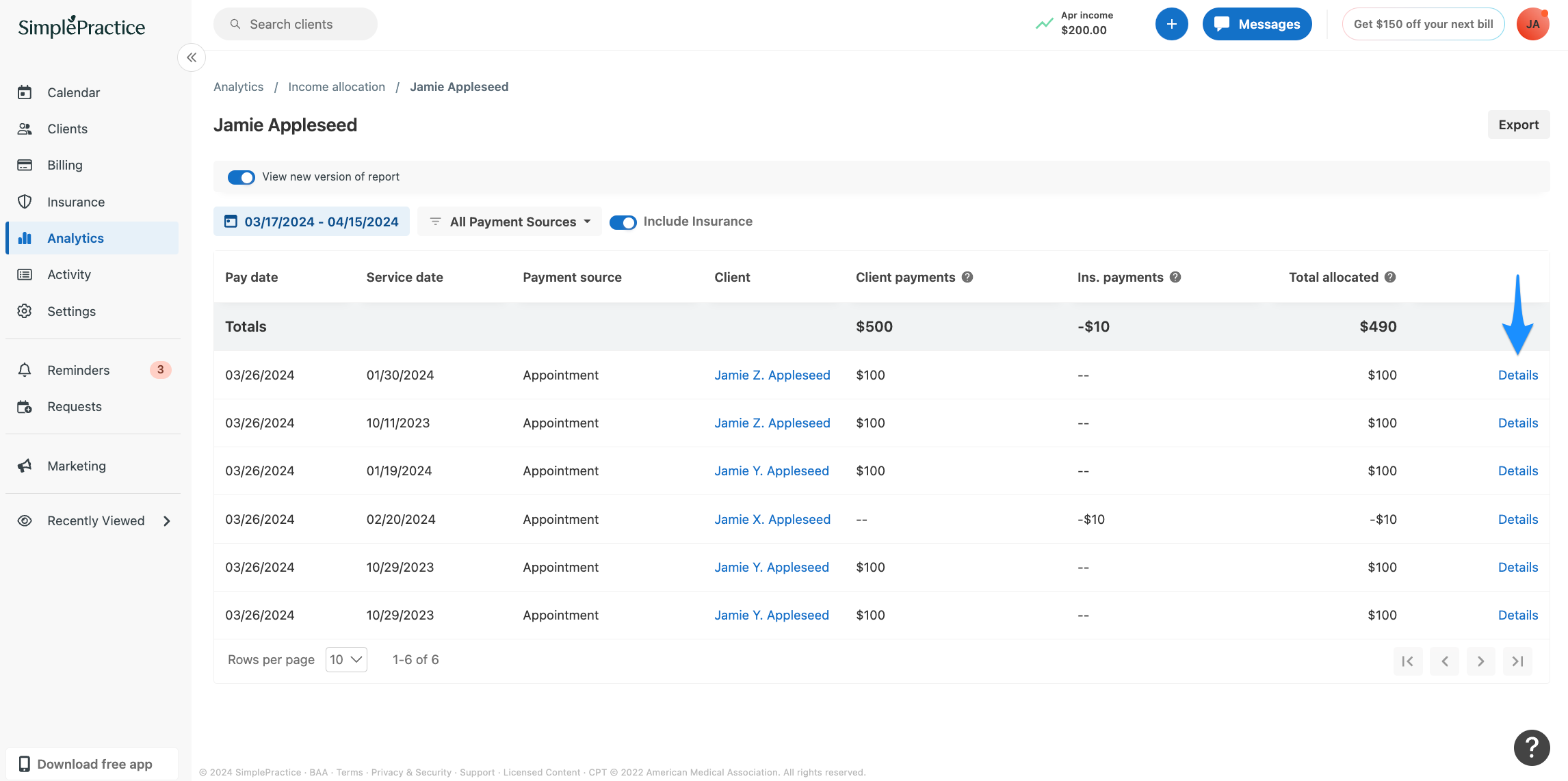Open the Insurance section
The height and width of the screenshot is (781, 1568).
pyautogui.click(x=76, y=201)
